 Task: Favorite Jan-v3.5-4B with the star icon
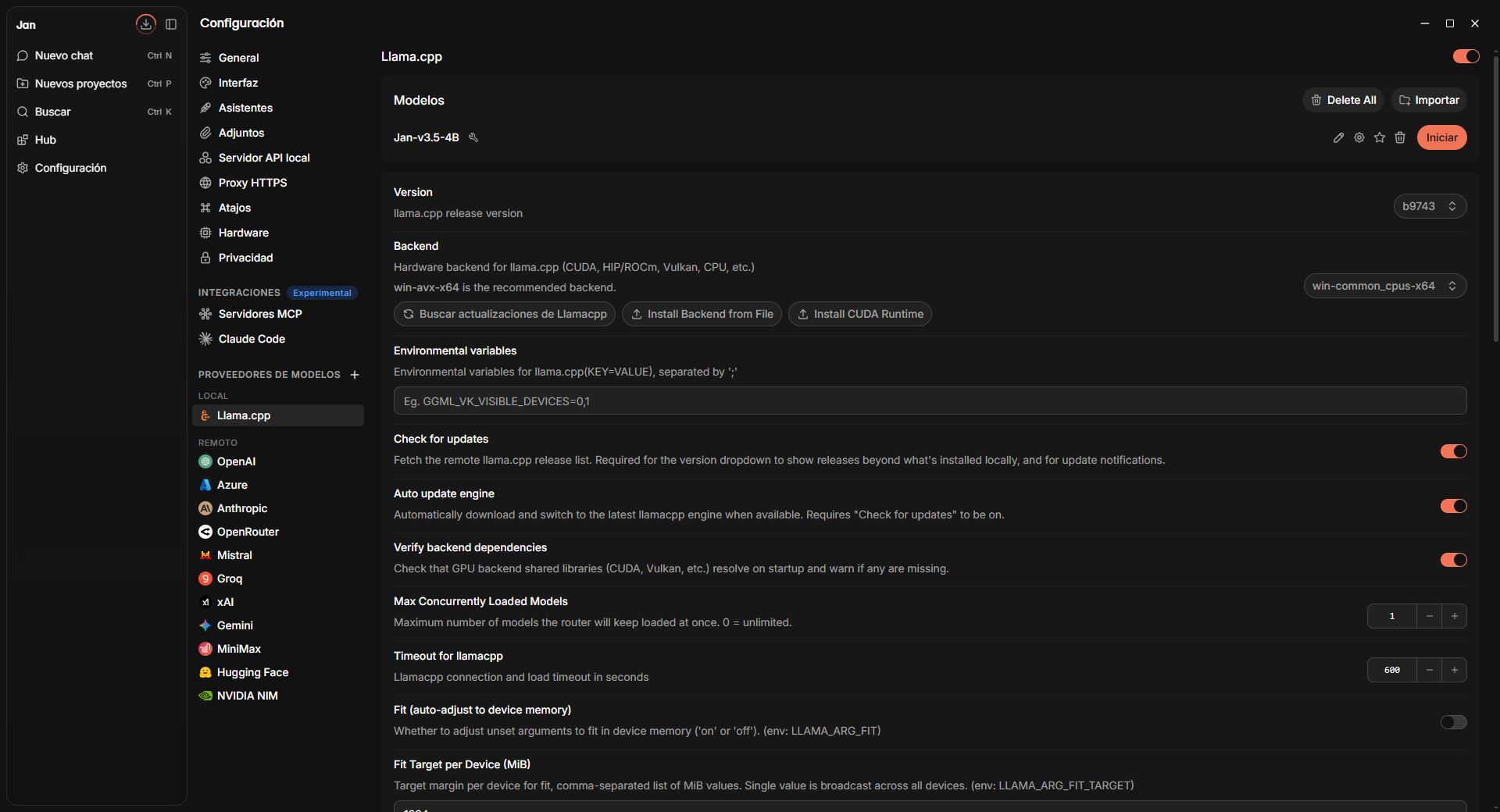pyautogui.click(x=1380, y=137)
